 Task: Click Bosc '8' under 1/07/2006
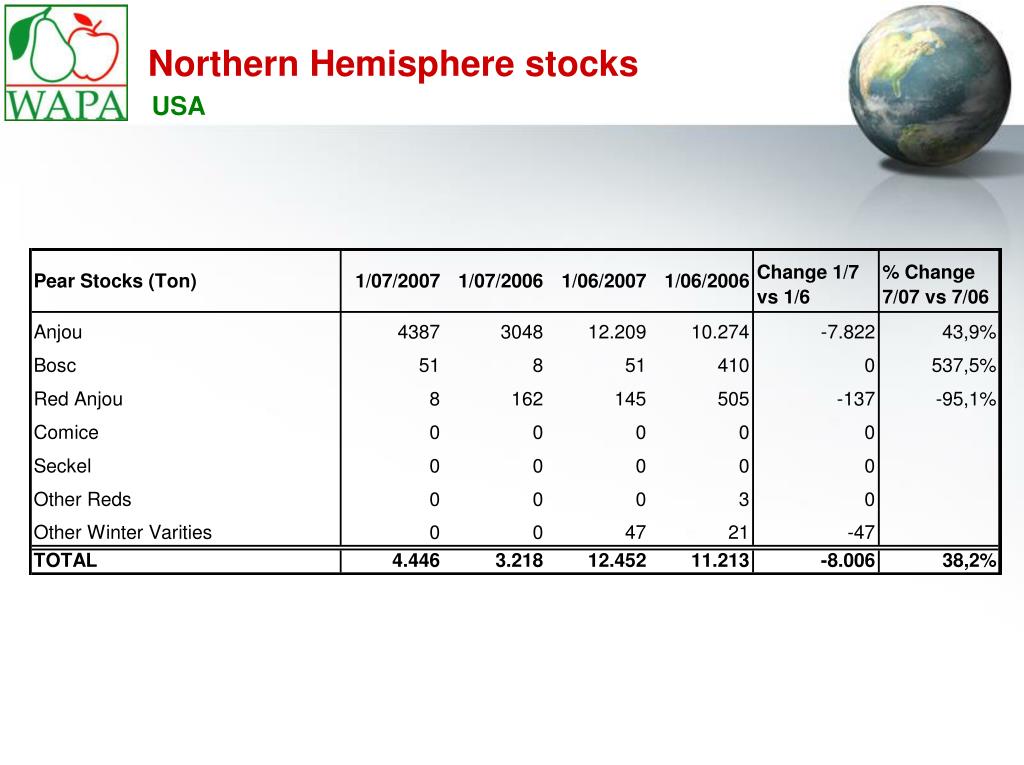537,365
